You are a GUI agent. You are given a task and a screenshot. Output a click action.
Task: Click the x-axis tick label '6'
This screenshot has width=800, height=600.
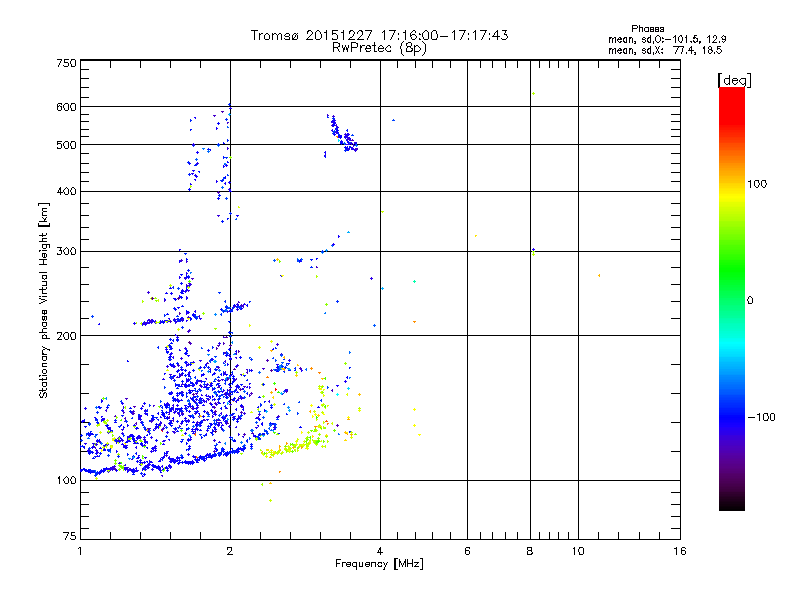click(467, 551)
